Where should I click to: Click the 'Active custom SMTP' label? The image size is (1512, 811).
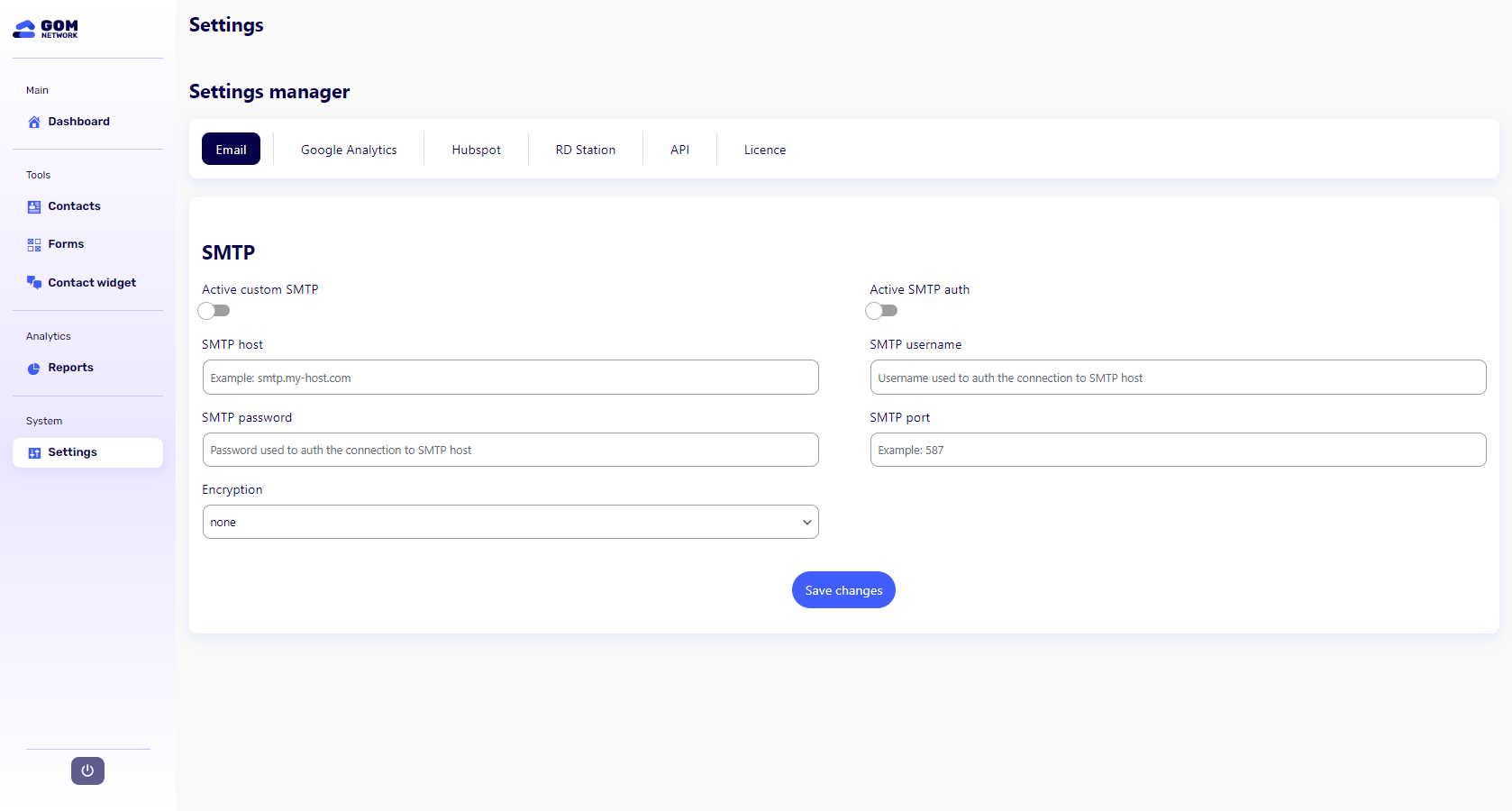point(260,289)
